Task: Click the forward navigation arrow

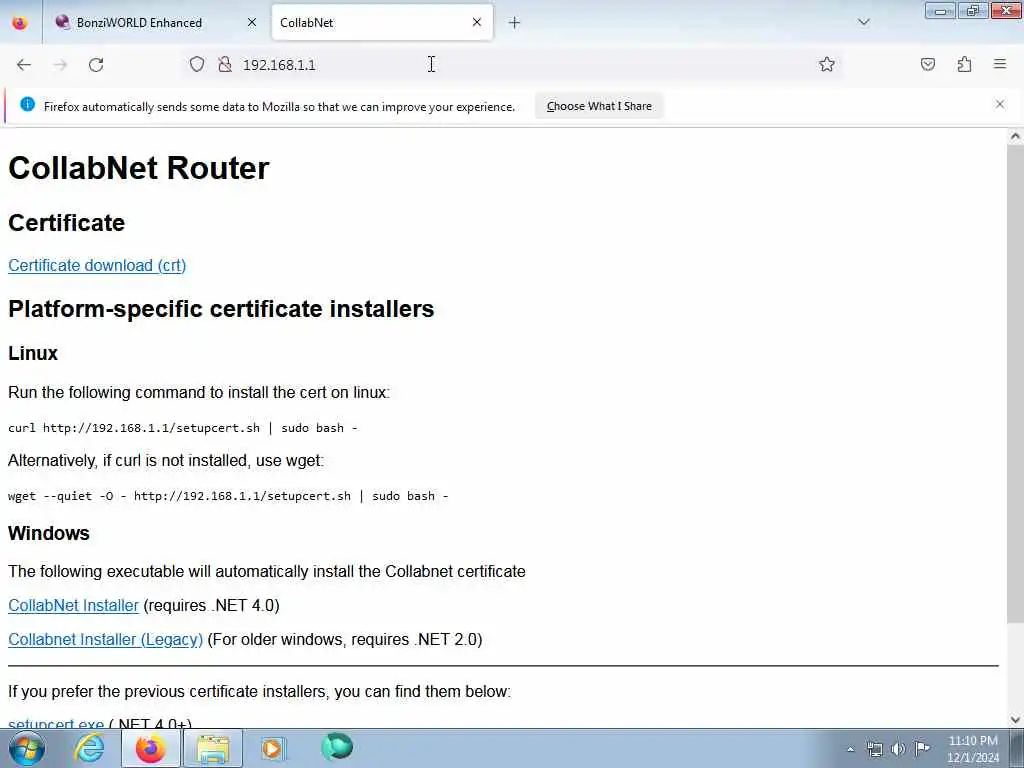Action: pyautogui.click(x=60, y=65)
